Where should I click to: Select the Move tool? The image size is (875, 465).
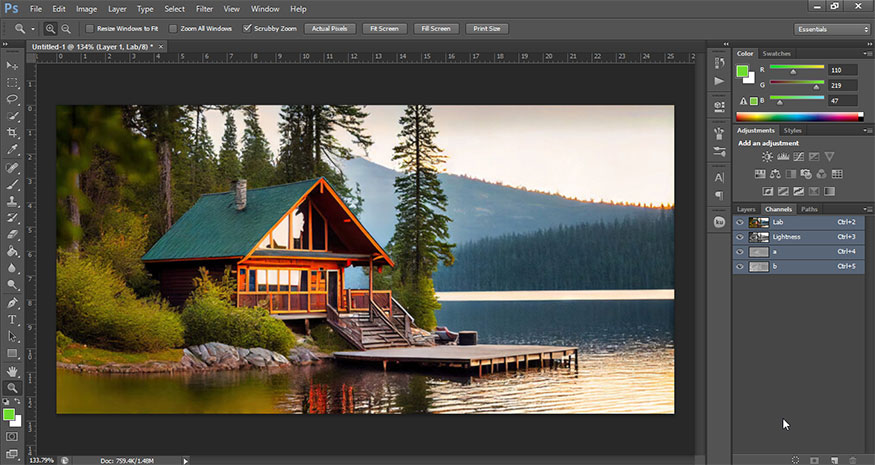(13, 65)
